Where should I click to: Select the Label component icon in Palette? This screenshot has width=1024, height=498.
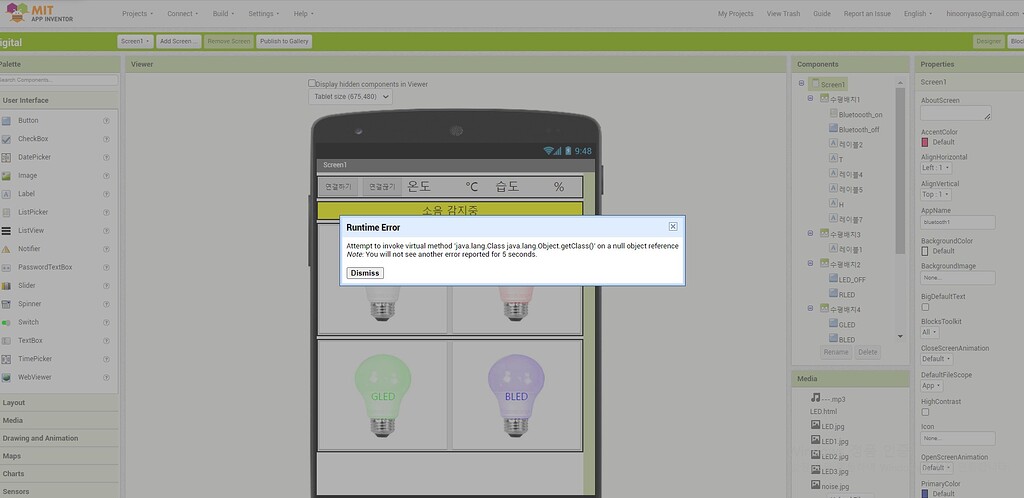6,194
